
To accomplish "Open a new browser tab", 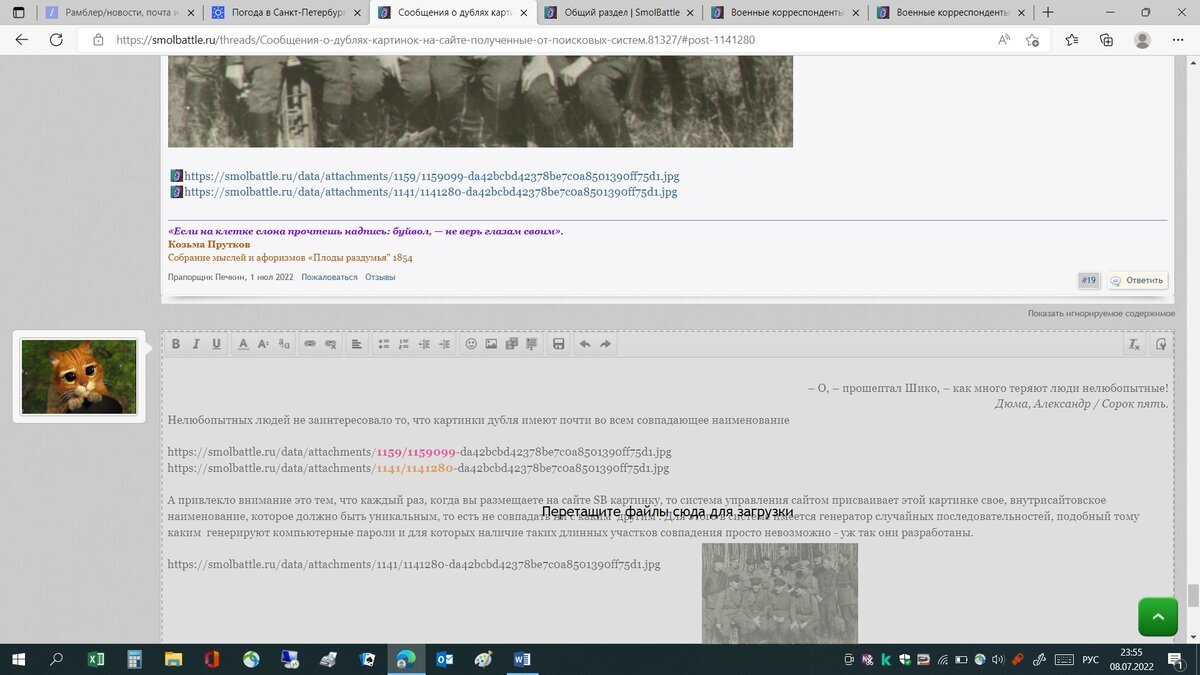I will [1047, 13].
